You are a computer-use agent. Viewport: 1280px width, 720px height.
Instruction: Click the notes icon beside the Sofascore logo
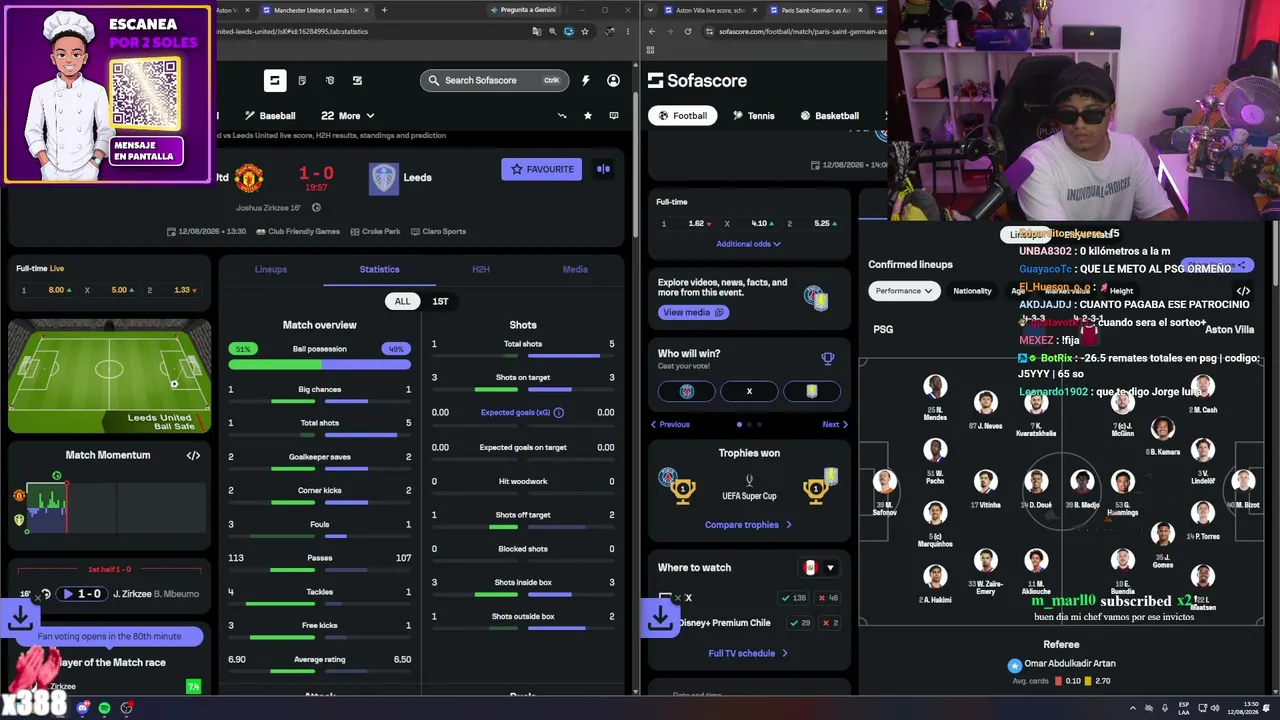point(302,81)
